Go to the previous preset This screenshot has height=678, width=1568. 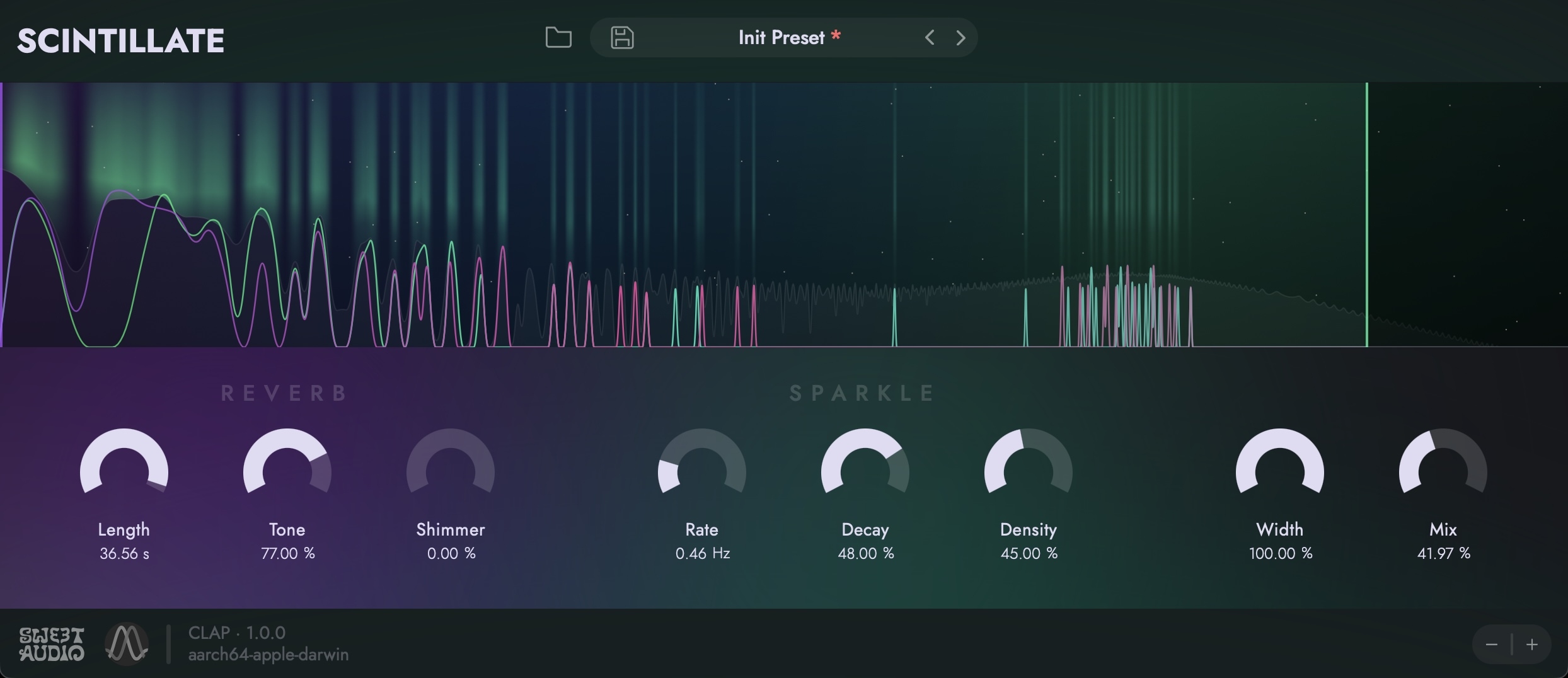(930, 38)
